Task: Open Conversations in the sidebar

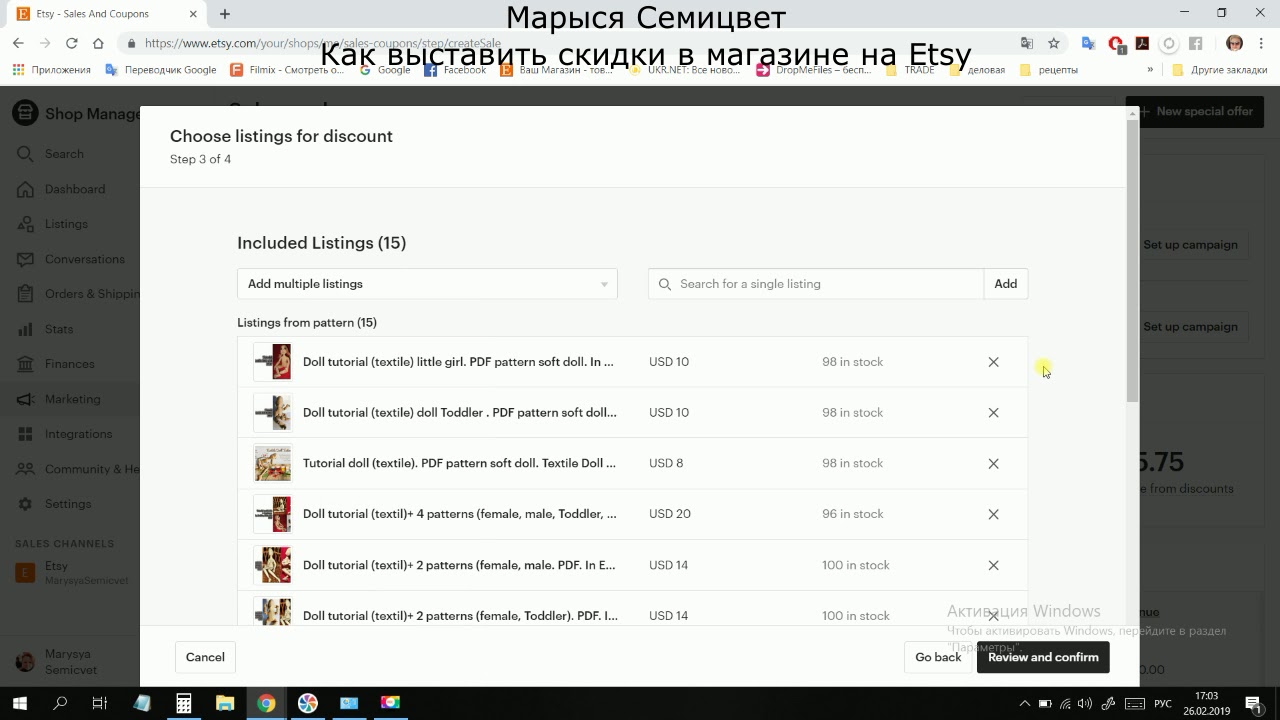Action: [x=85, y=259]
